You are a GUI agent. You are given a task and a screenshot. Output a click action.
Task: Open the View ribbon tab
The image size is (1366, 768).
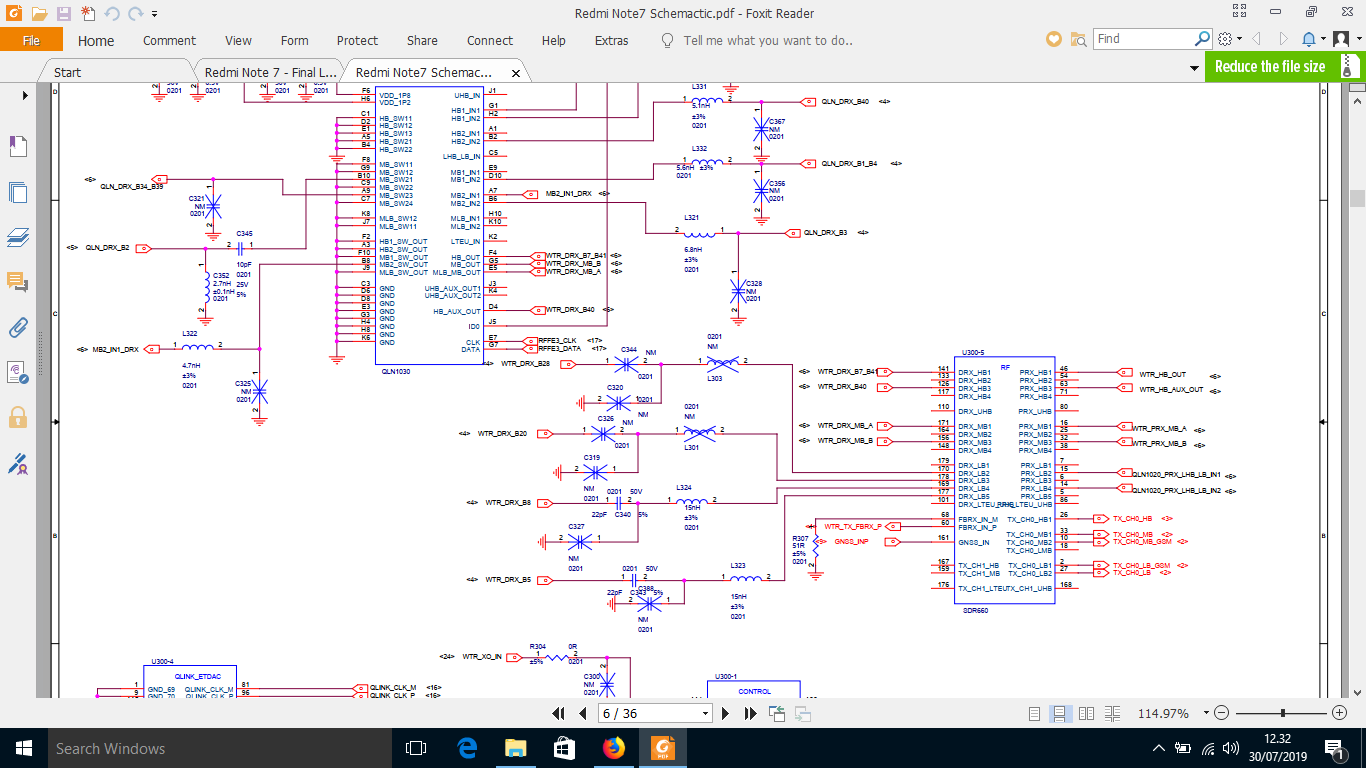[238, 41]
